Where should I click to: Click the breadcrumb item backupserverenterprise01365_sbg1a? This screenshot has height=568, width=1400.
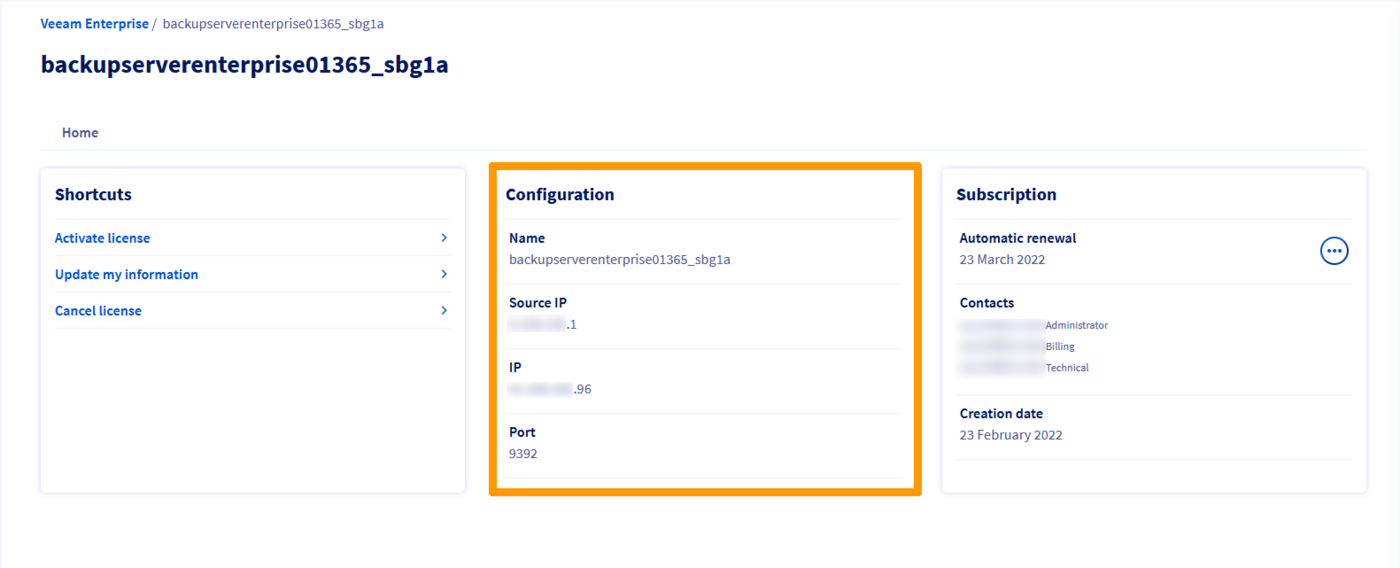pos(273,23)
